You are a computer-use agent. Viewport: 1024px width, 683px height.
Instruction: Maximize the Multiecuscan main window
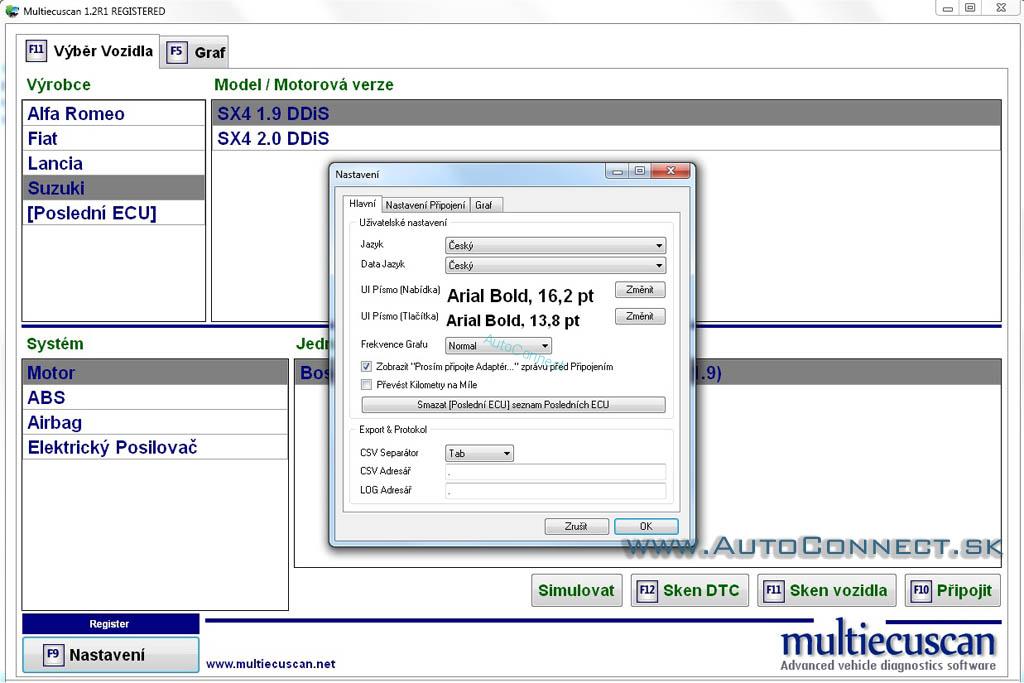[970, 8]
